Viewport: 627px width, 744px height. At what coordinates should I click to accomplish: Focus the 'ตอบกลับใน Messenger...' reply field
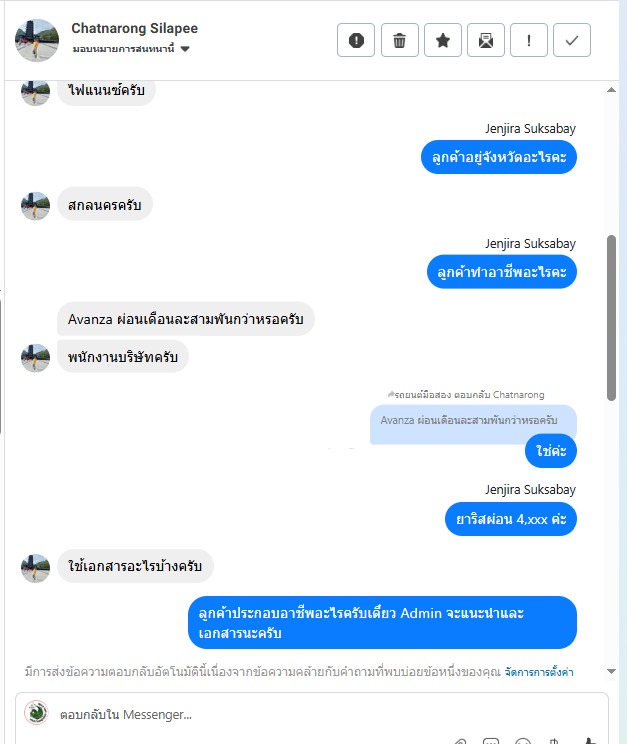pyautogui.click(x=311, y=715)
